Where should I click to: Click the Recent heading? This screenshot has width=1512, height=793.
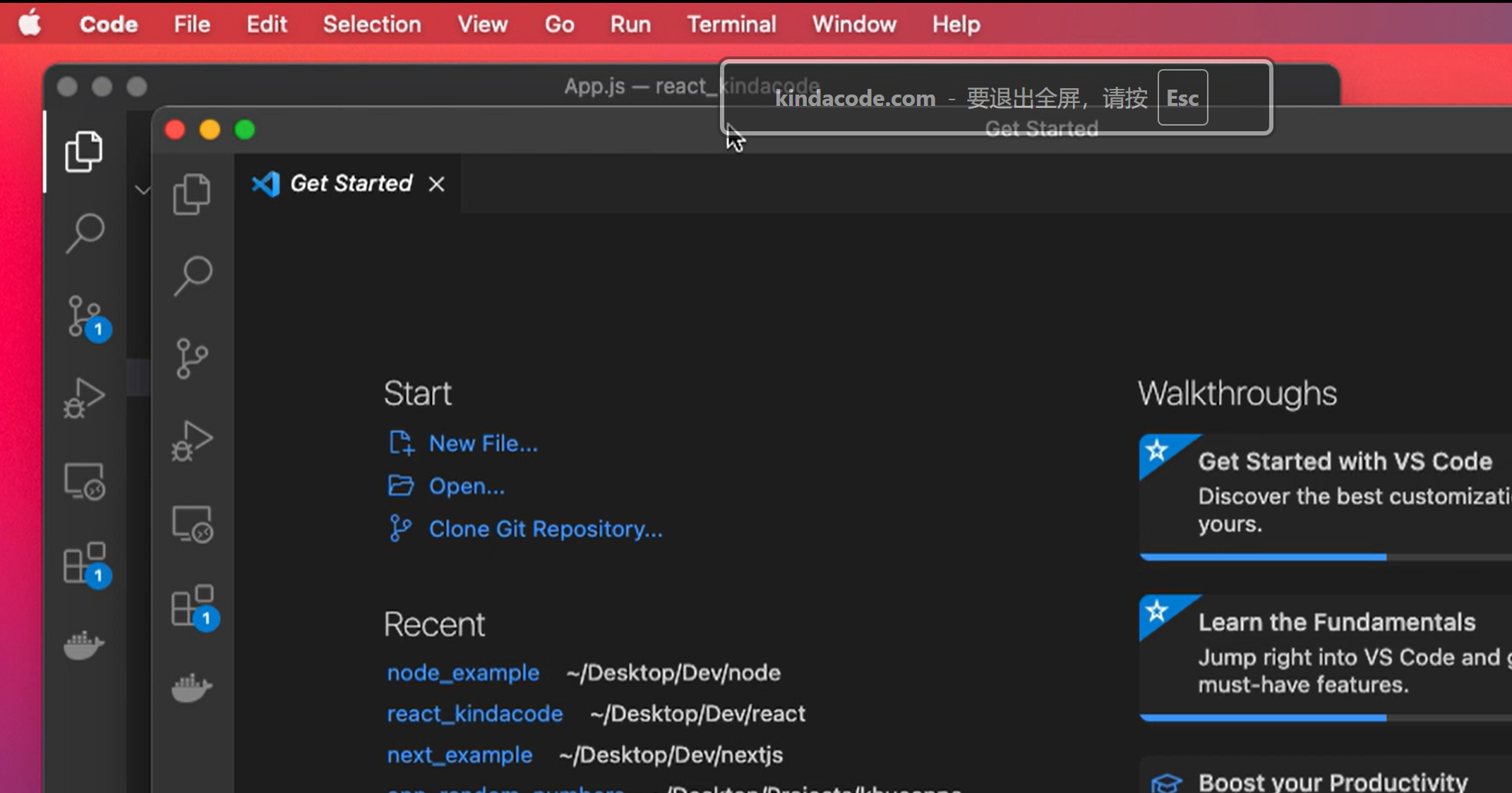click(434, 624)
